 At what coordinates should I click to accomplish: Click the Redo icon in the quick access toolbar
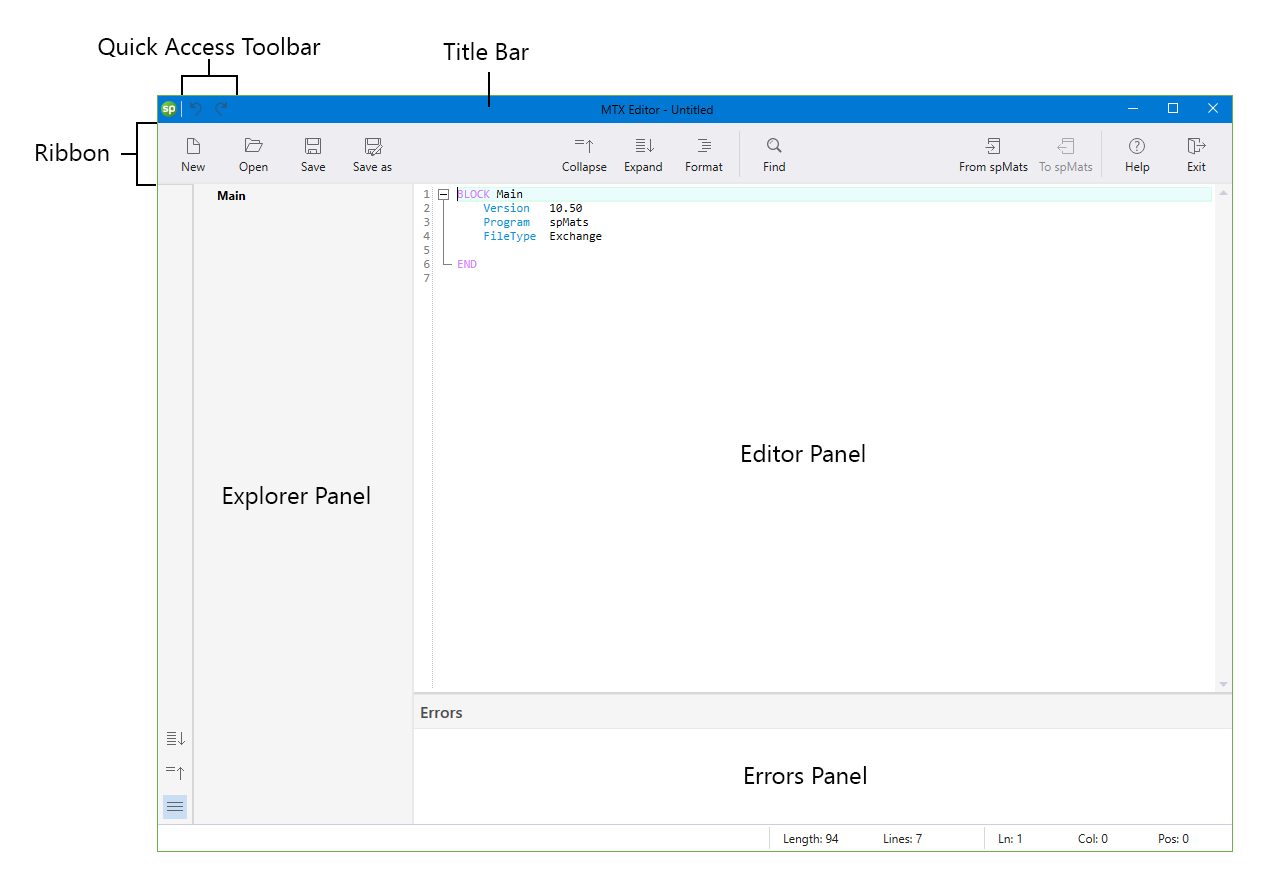tap(221, 109)
